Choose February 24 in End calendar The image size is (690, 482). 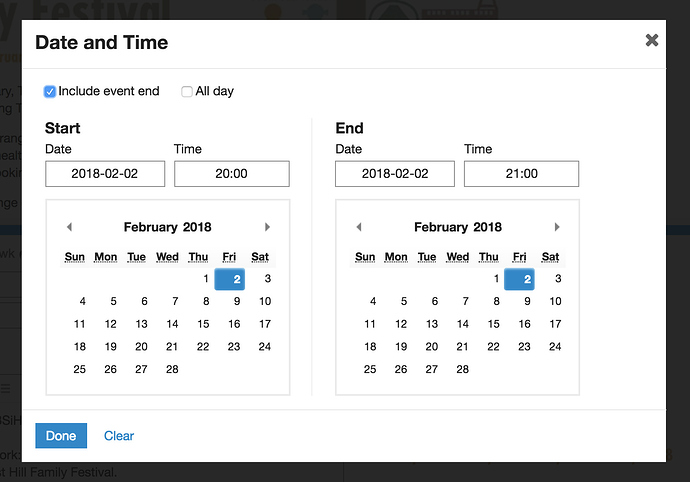coord(555,346)
